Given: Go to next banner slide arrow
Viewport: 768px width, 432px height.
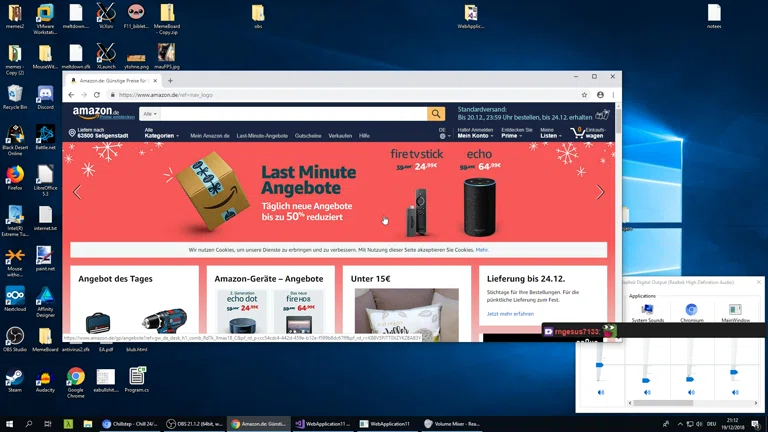Looking at the screenshot, I should point(600,192).
